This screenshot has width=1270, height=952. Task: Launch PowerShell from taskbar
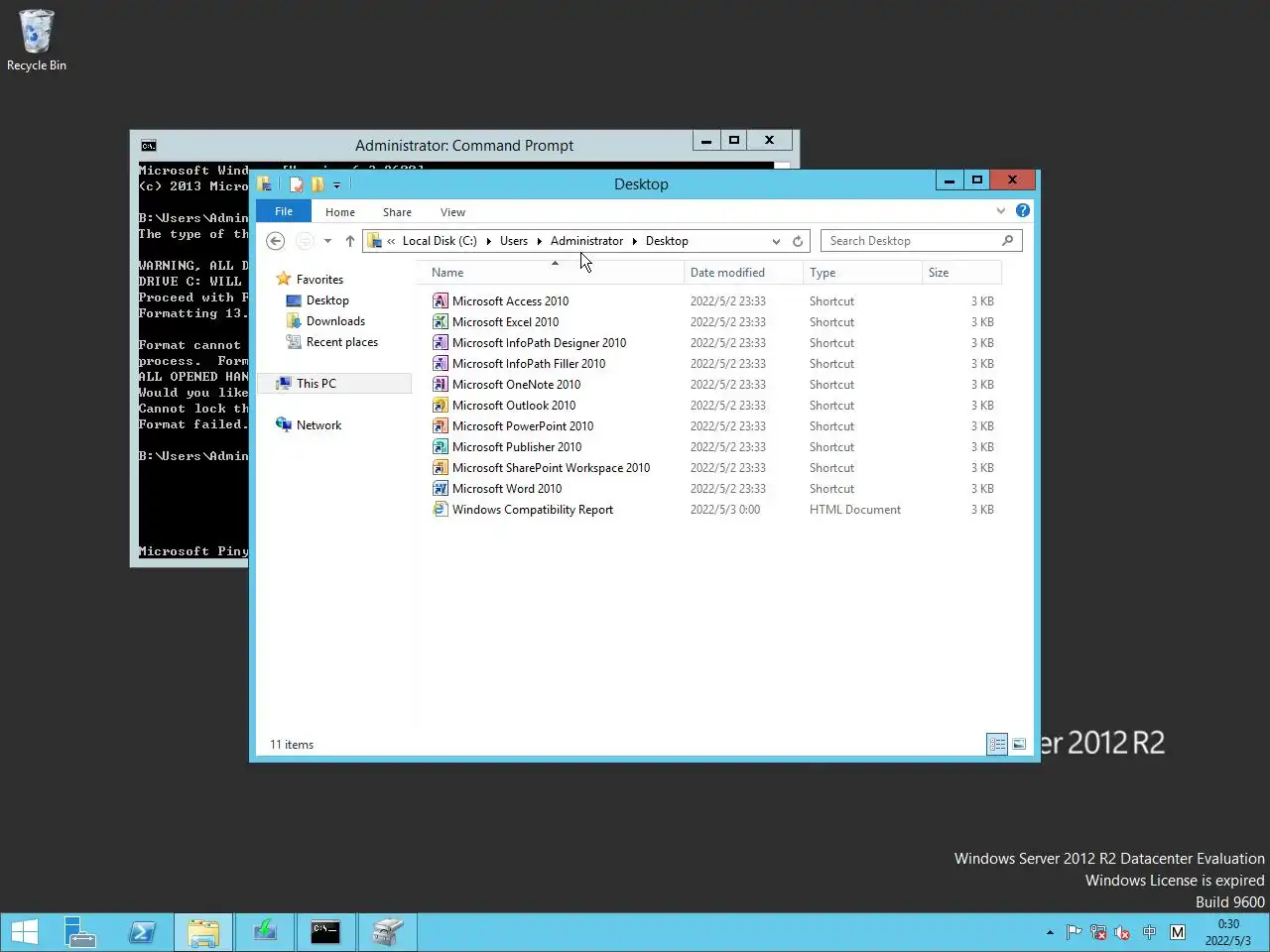[x=142, y=932]
